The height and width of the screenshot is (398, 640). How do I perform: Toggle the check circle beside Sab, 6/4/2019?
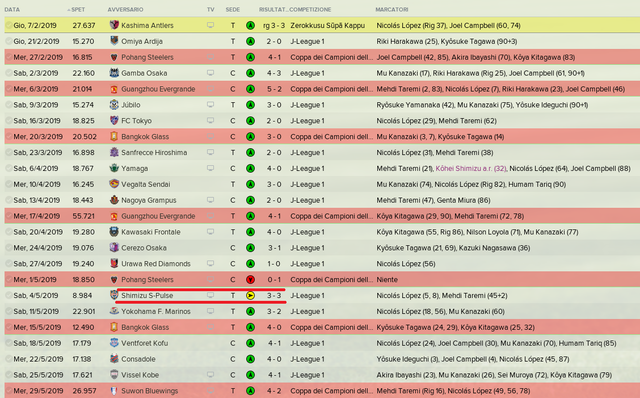[9, 168]
